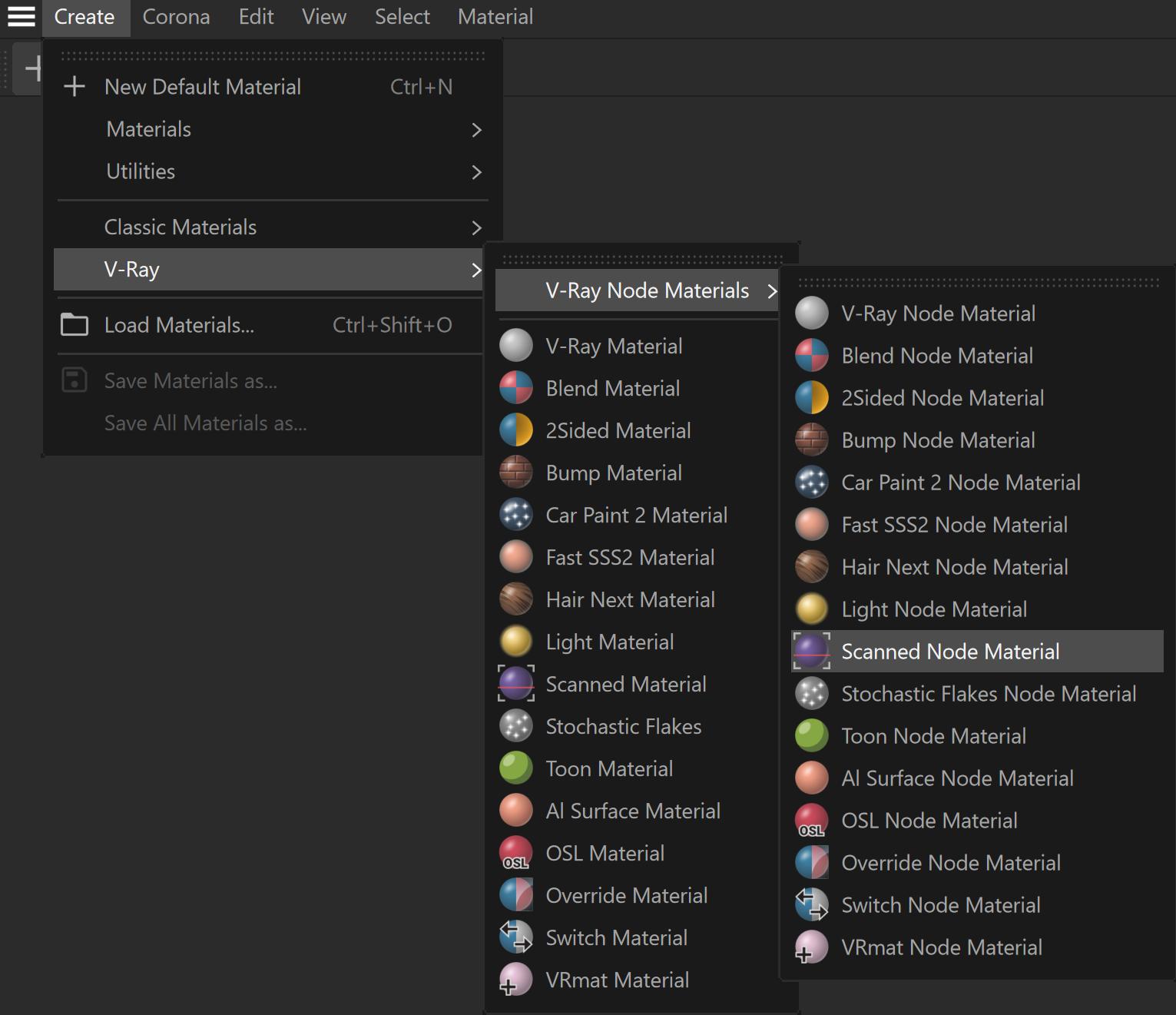Screen dimensions: 1176x1015
Task: Click Bump Node Material icon
Action: pos(812,440)
